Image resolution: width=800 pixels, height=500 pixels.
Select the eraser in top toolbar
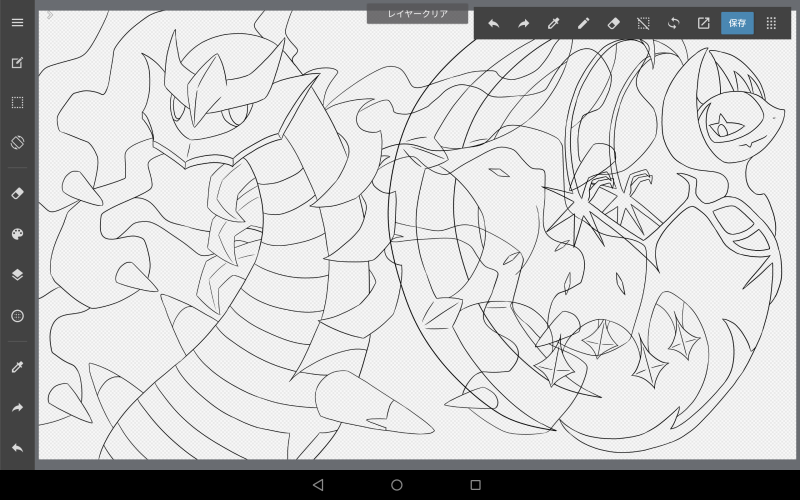(613, 23)
